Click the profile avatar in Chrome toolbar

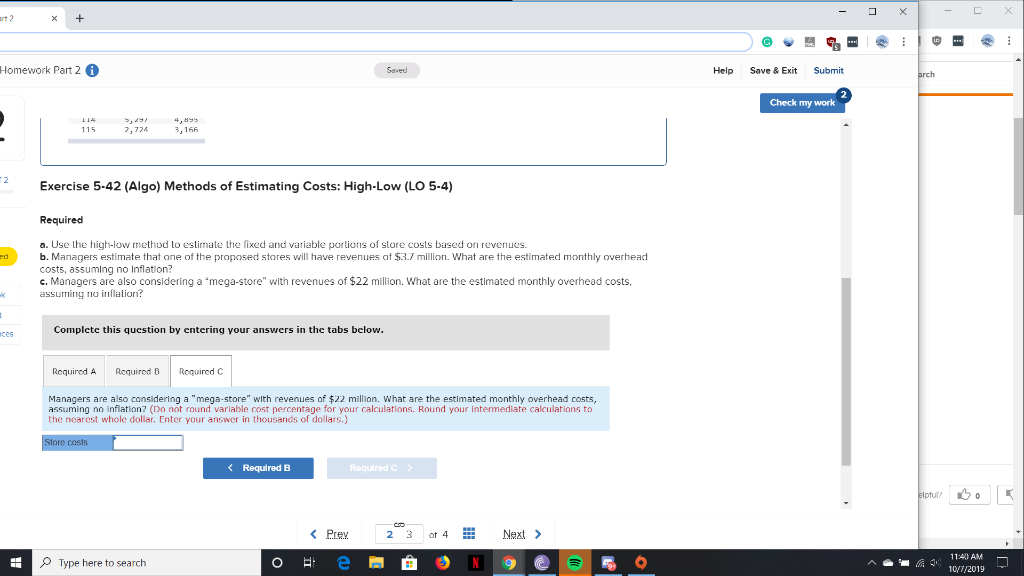click(x=882, y=42)
